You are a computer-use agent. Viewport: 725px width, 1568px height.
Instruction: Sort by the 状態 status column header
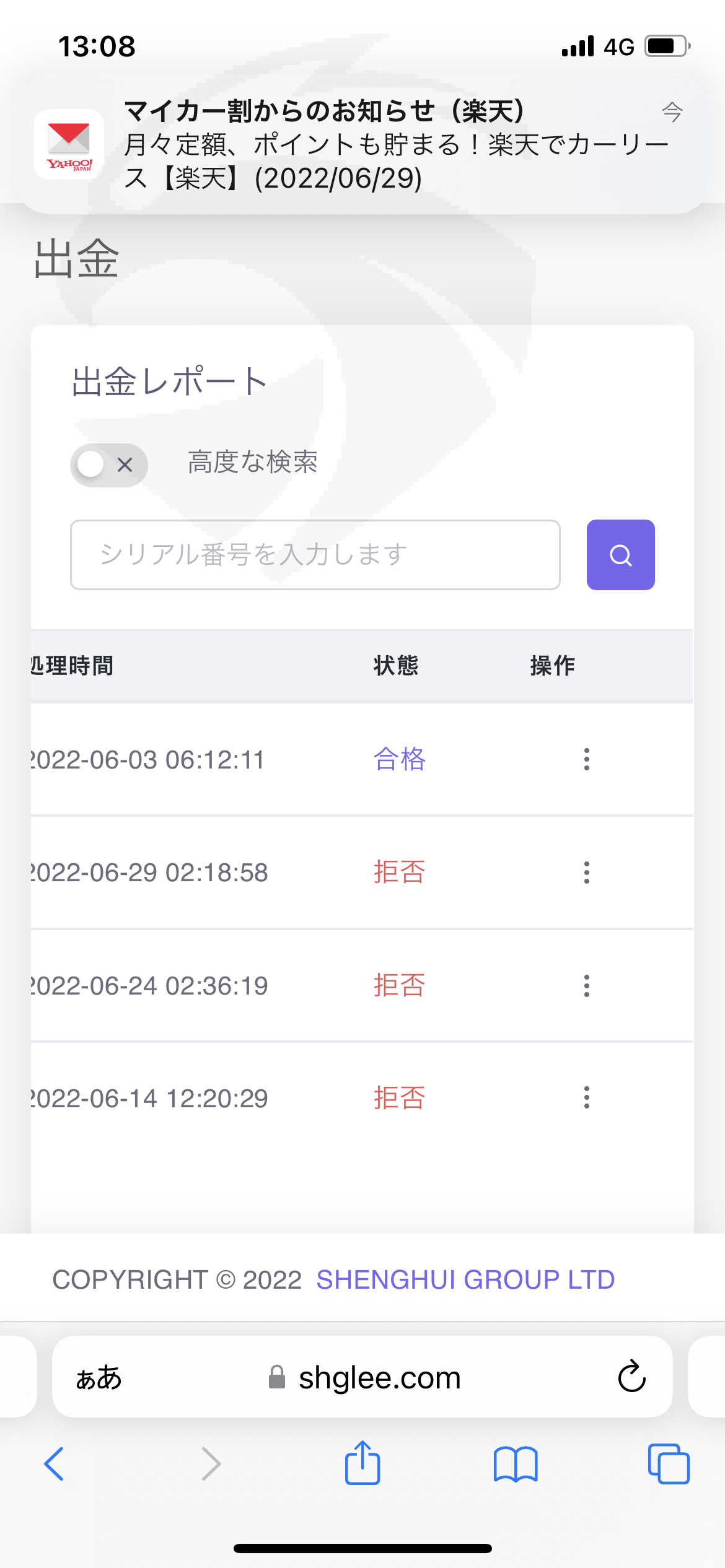point(396,666)
